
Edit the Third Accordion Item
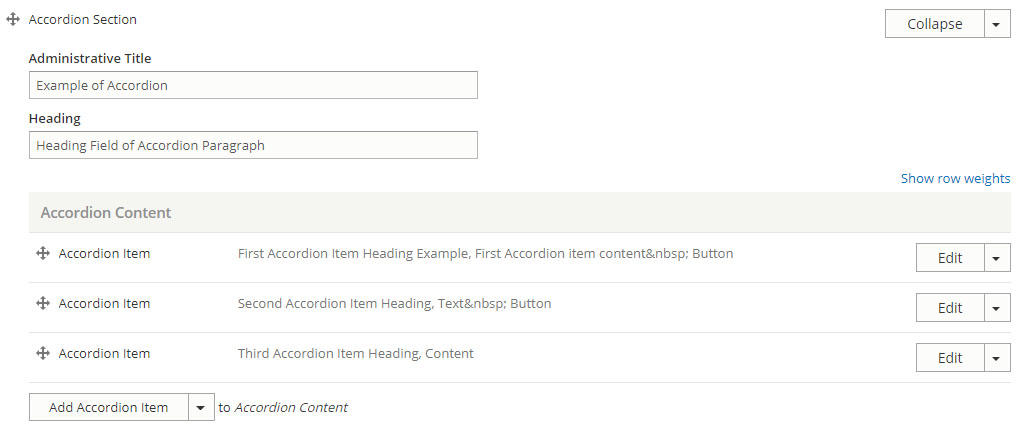(x=950, y=358)
